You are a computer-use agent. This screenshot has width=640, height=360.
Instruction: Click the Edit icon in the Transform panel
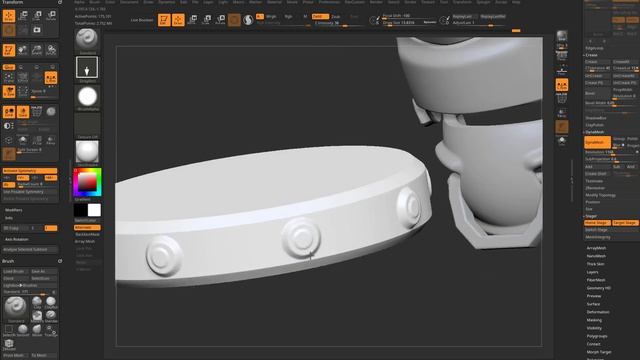pos(9,50)
